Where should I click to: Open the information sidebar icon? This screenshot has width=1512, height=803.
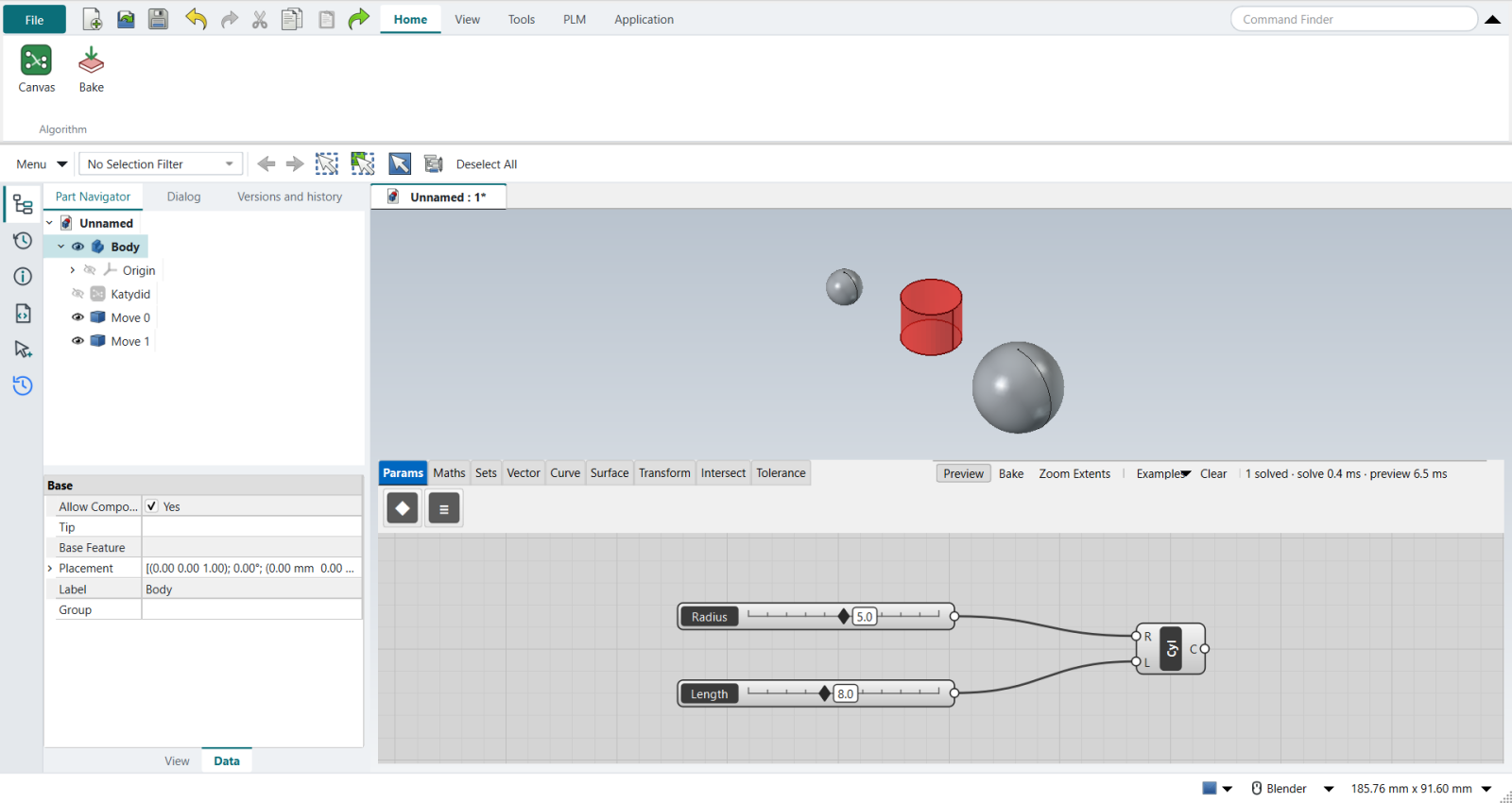pos(23,276)
